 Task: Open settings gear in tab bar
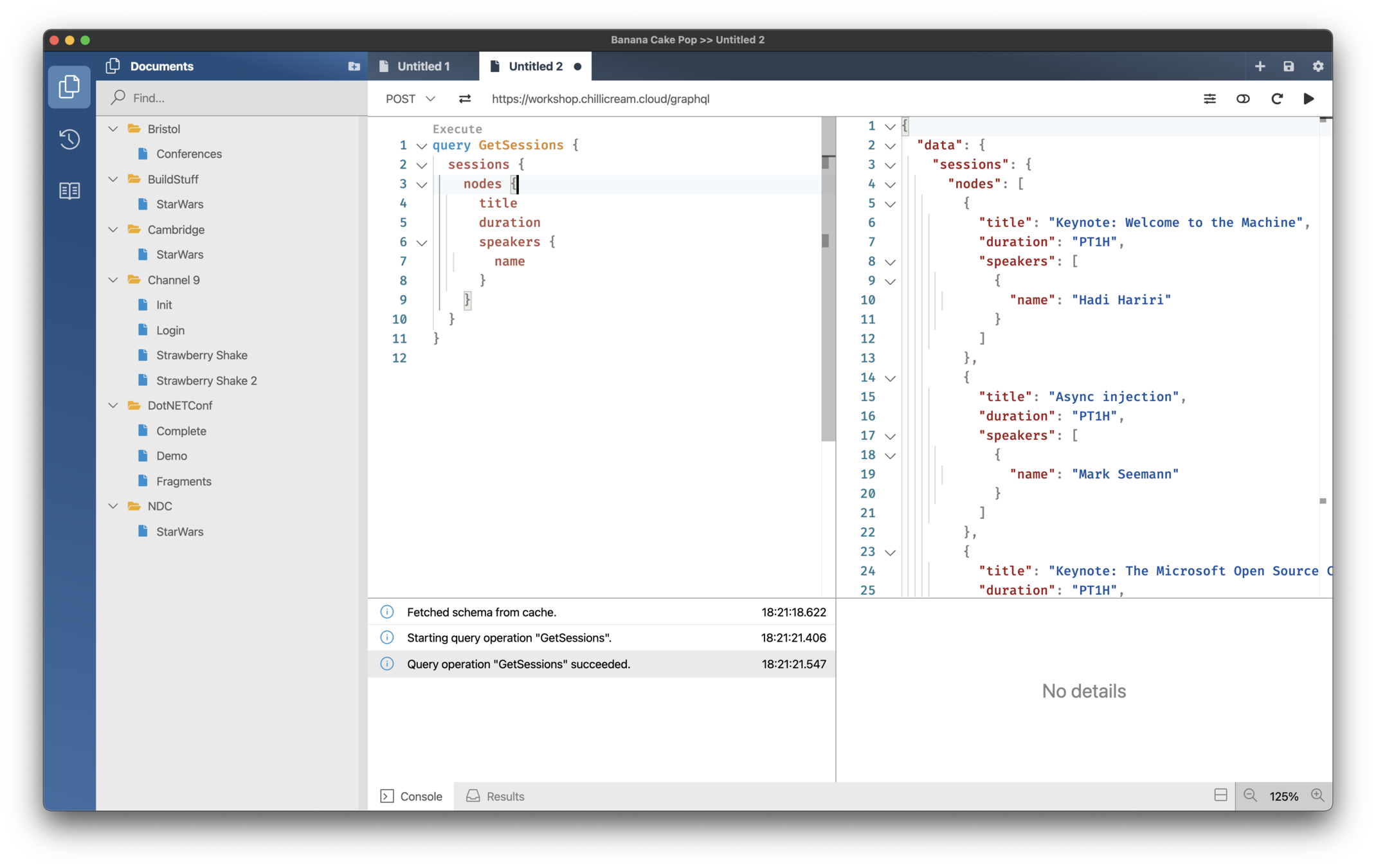pyautogui.click(x=1318, y=66)
